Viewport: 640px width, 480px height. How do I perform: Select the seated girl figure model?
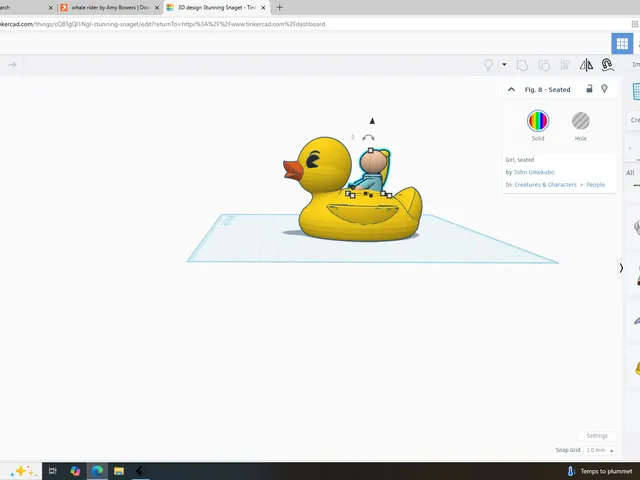(x=371, y=171)
